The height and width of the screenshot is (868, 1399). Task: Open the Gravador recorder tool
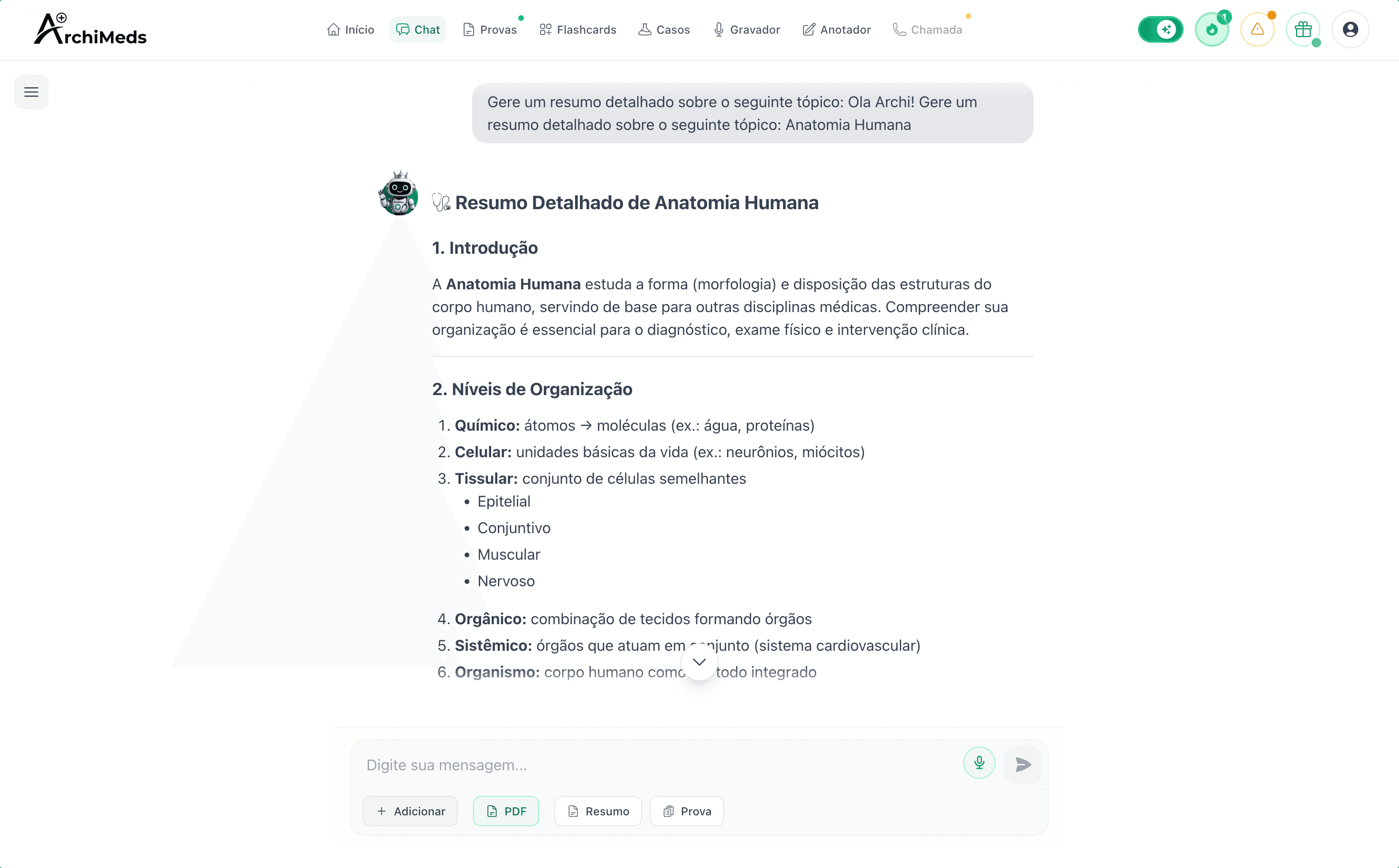click(746, 29)
